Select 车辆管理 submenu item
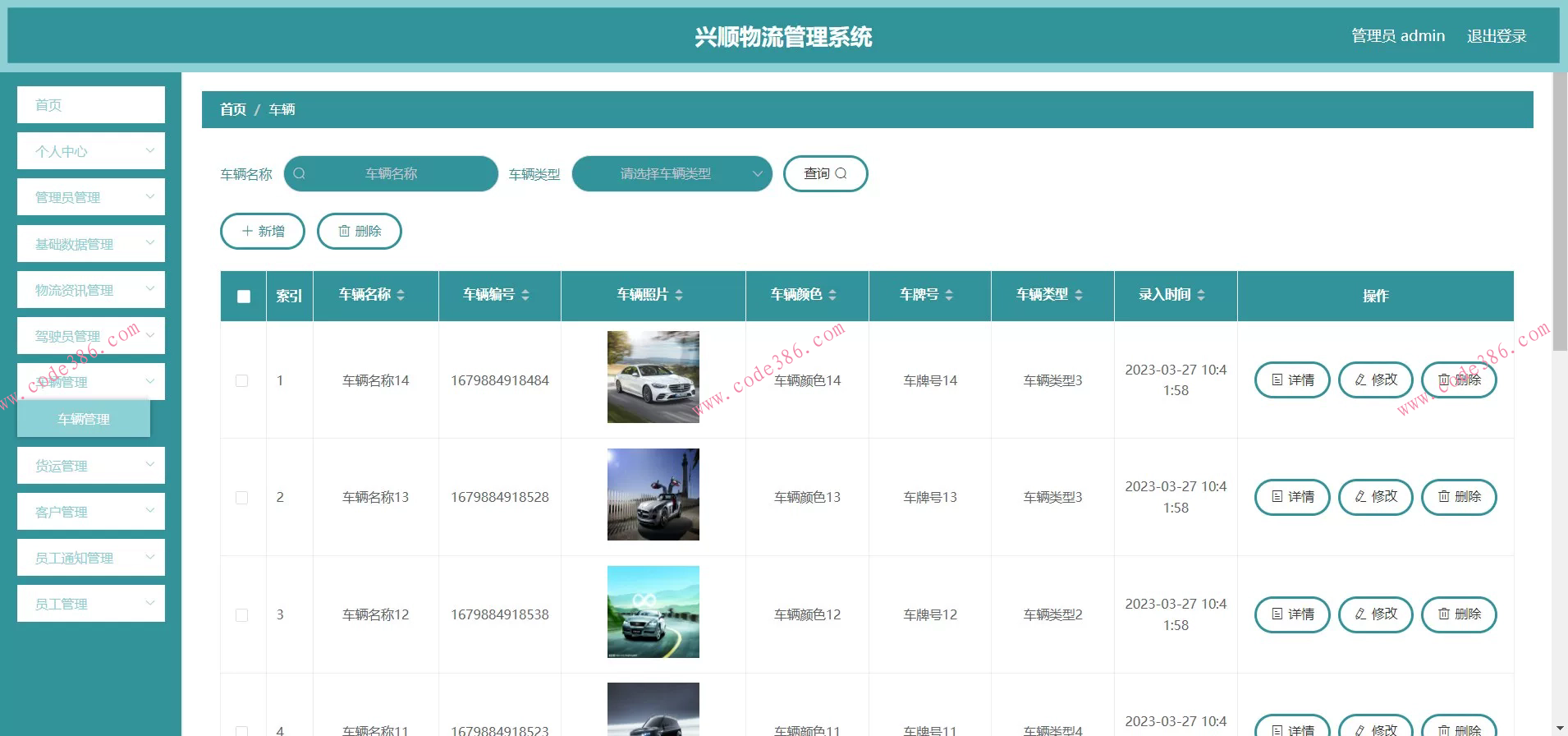Screen dimensions: 1568x736 point(84,419)
